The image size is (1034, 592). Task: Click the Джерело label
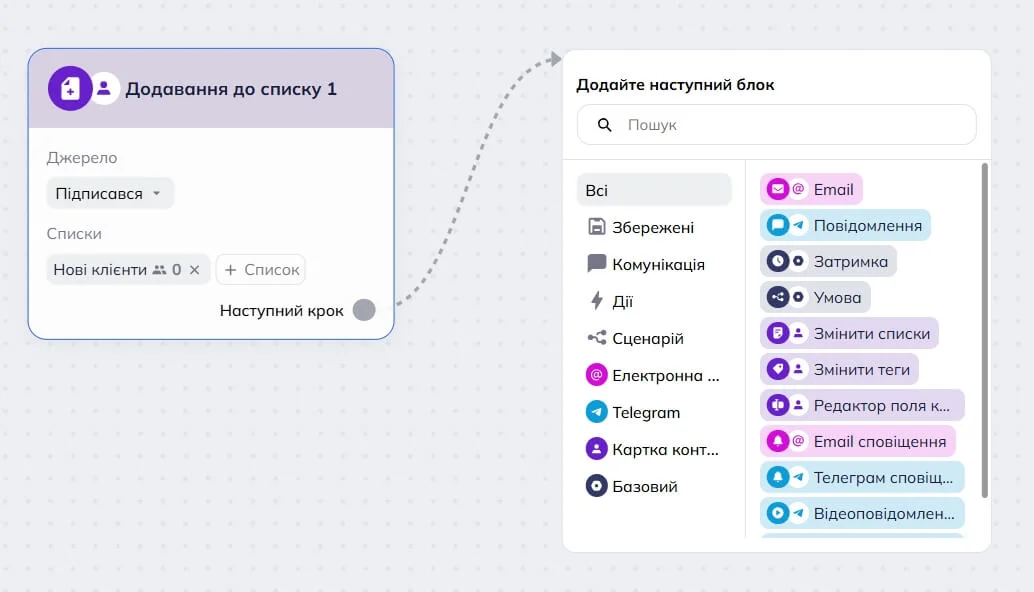coord(82,158)
